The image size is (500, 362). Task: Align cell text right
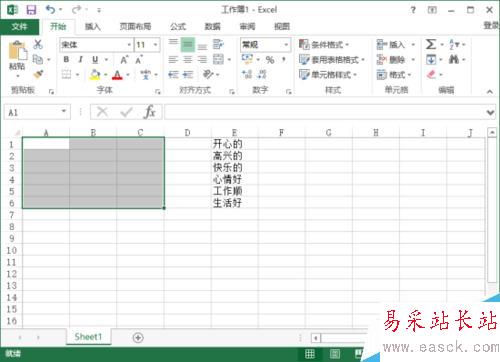click(x=202, y=60)
